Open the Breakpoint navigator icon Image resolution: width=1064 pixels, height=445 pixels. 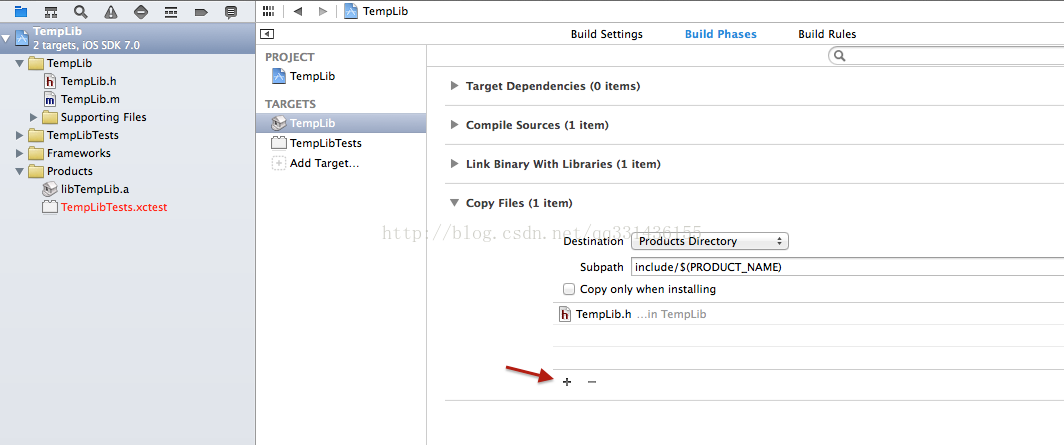click(201, 12)
